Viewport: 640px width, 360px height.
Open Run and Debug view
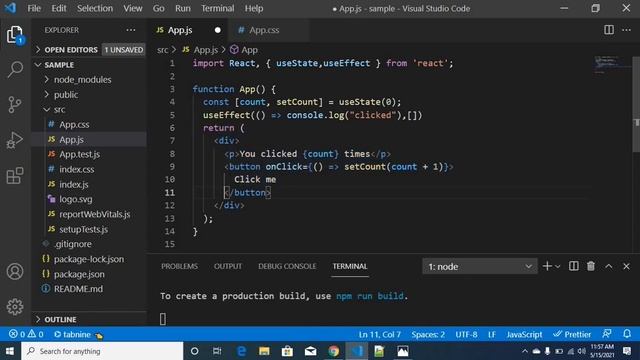pos(15,140)
